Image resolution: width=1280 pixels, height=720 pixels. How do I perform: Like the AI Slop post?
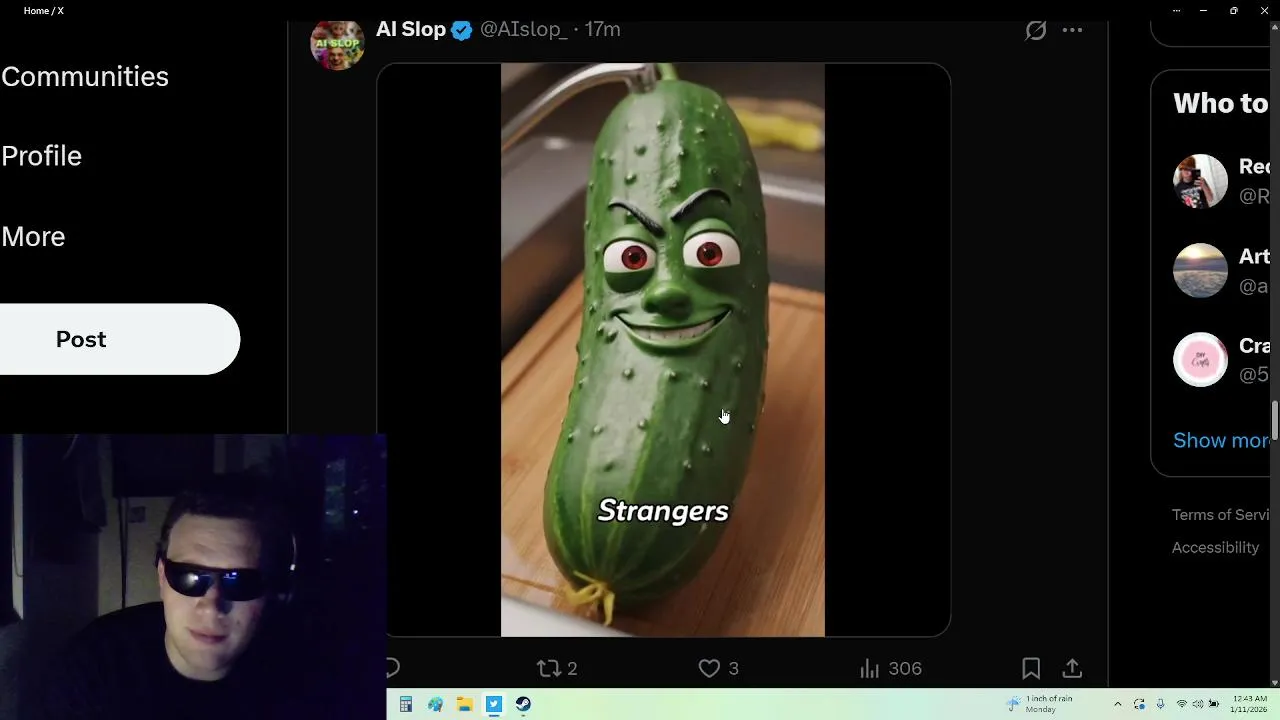(709, 668)
